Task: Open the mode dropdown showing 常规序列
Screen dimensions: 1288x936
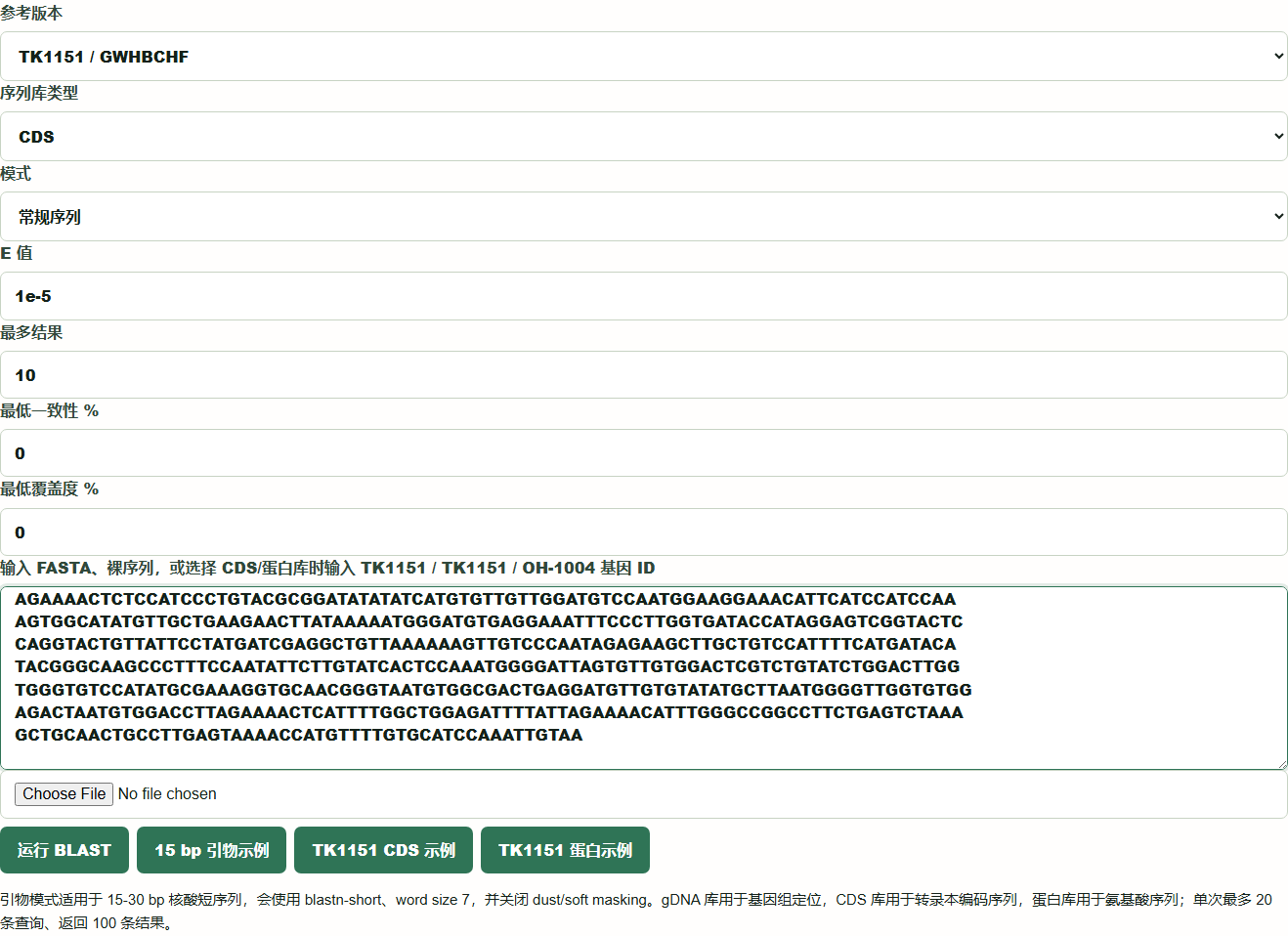Action: coord(644,217)
